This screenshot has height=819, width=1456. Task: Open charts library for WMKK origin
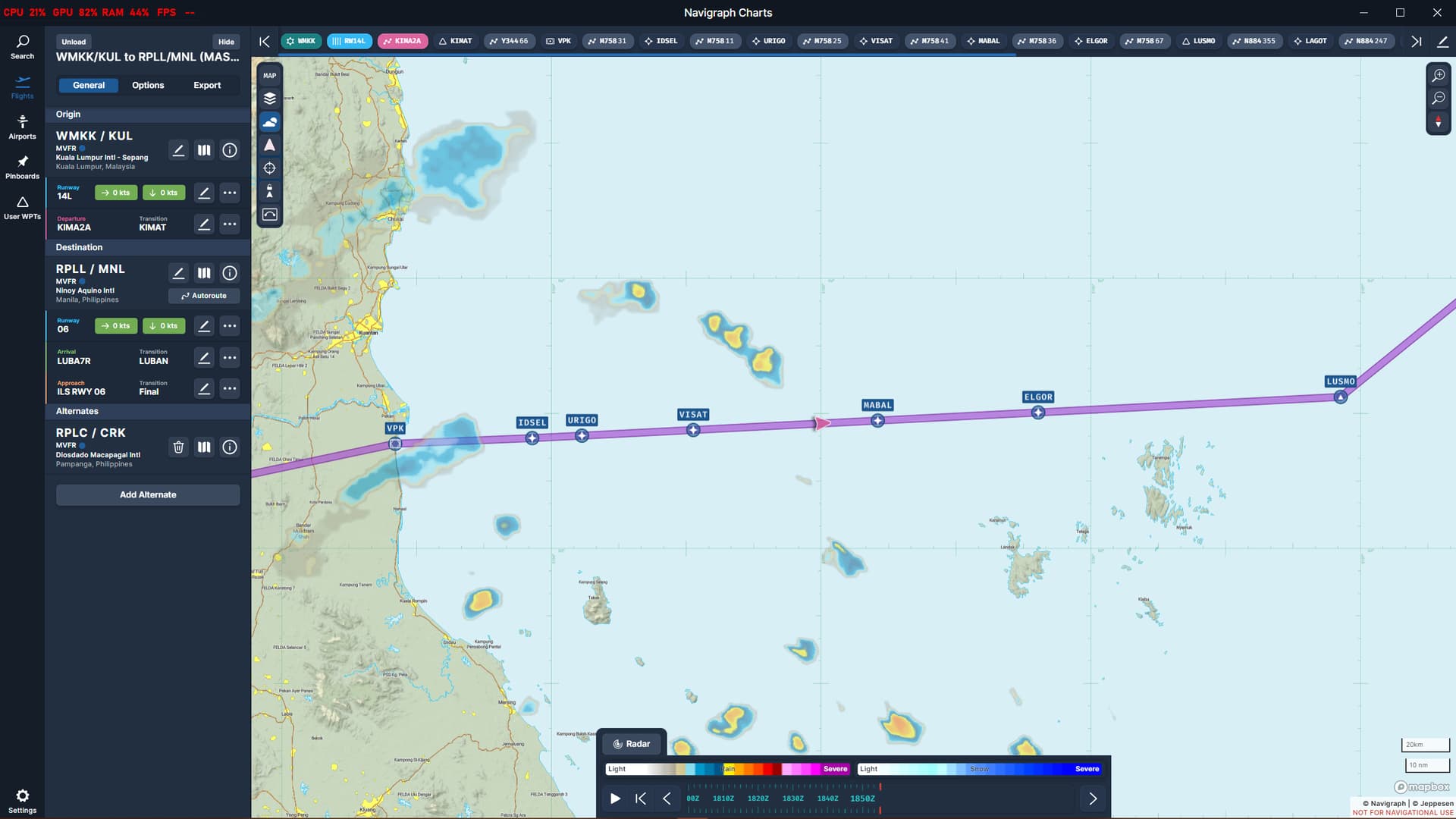tap(204, 150)
